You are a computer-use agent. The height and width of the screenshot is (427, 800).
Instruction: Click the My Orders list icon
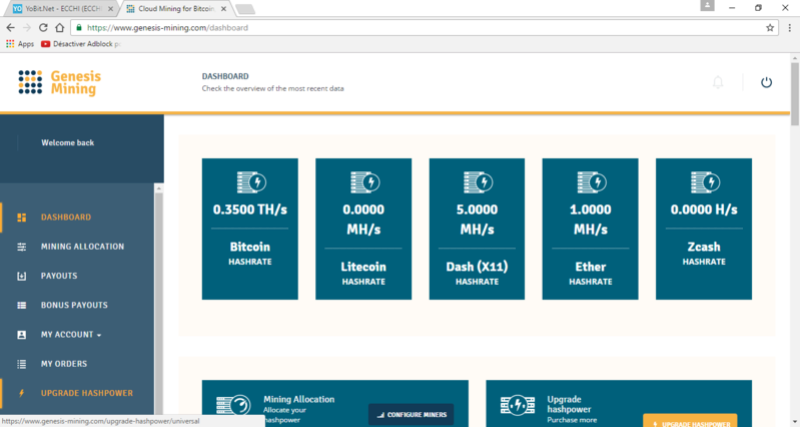pos(21,364)
